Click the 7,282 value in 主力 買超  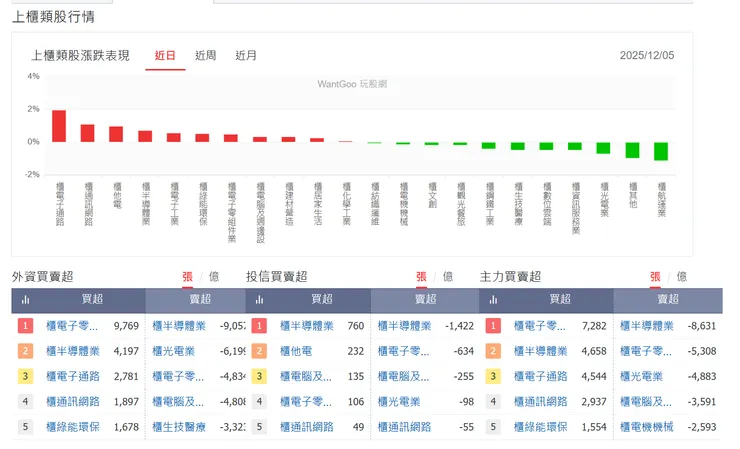(594, 326)
